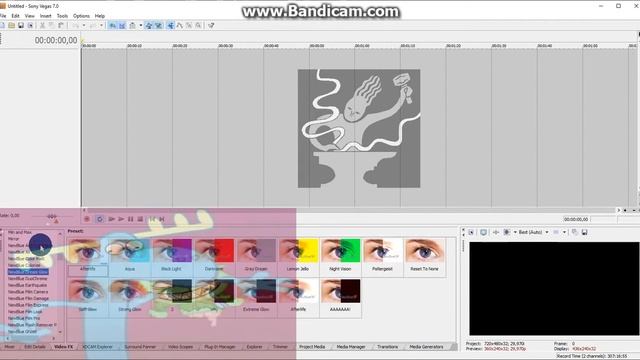Create a new project from the toolbar
The width and height of the screenshot is (640, 360).
[x=2, y=25]
